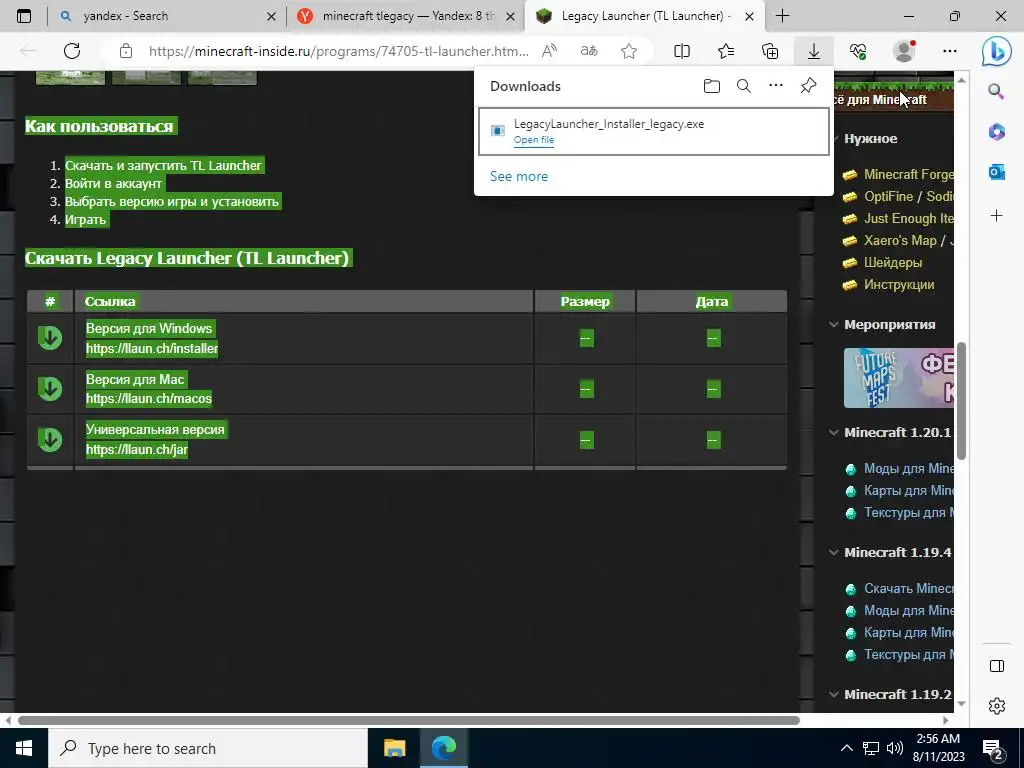Collapse the Minecraft 1.19.2 section
The height and width of the screenshot is (768, 1024).
click(x=834, y=694)
